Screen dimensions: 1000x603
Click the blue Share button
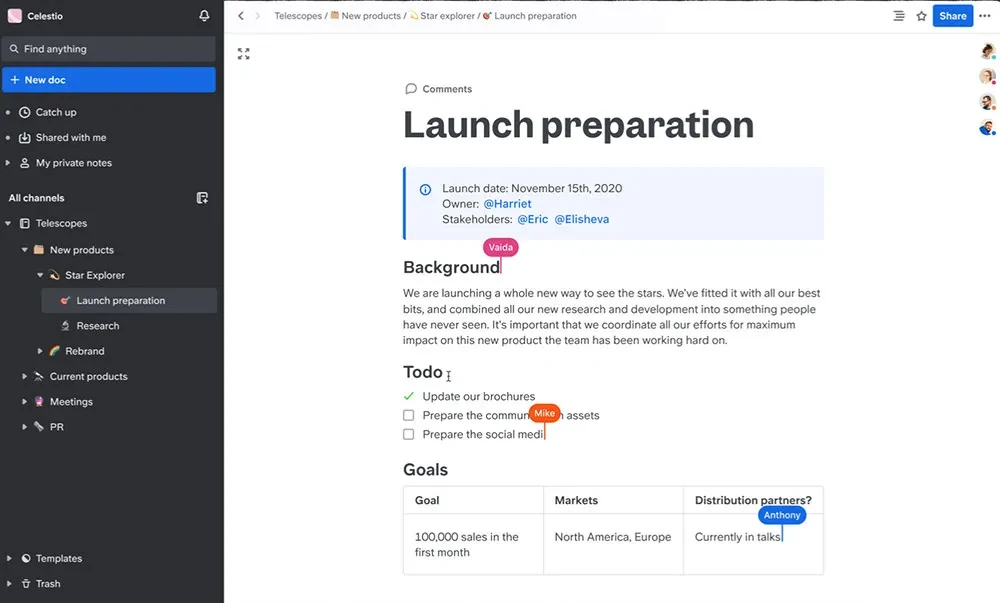tap(952, 16)
